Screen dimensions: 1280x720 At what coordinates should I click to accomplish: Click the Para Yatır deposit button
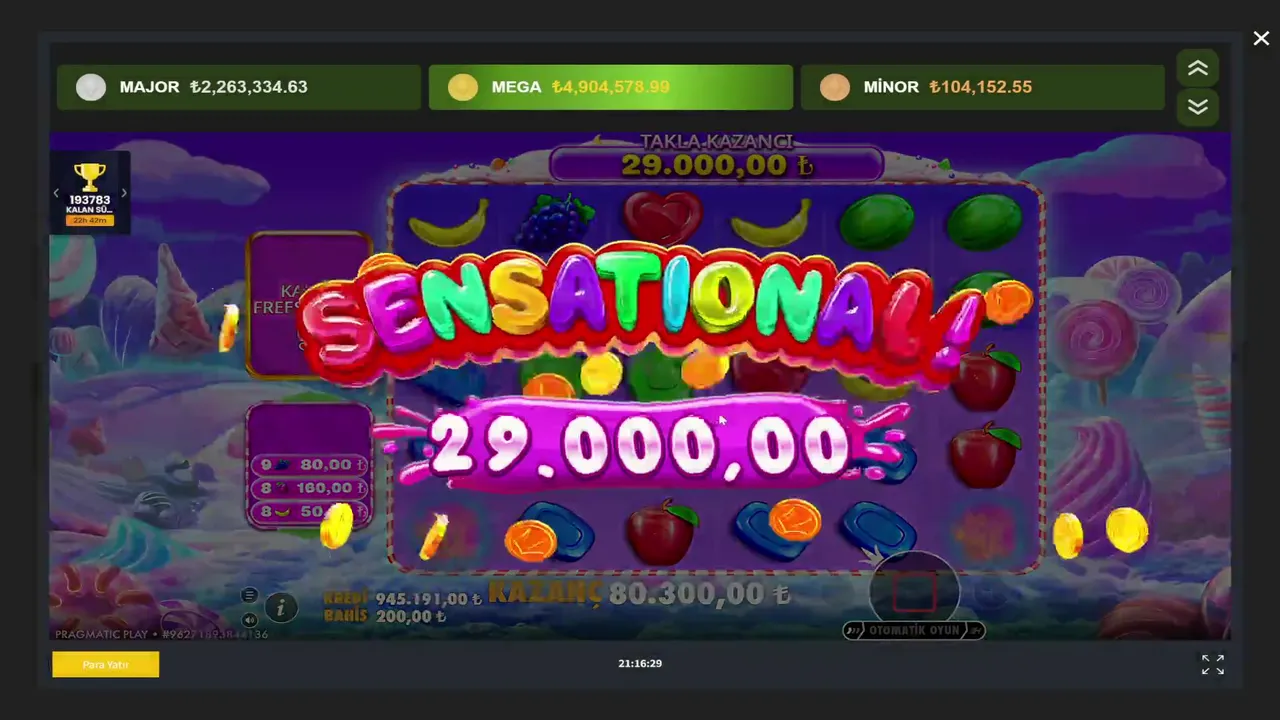coord(106,664)
